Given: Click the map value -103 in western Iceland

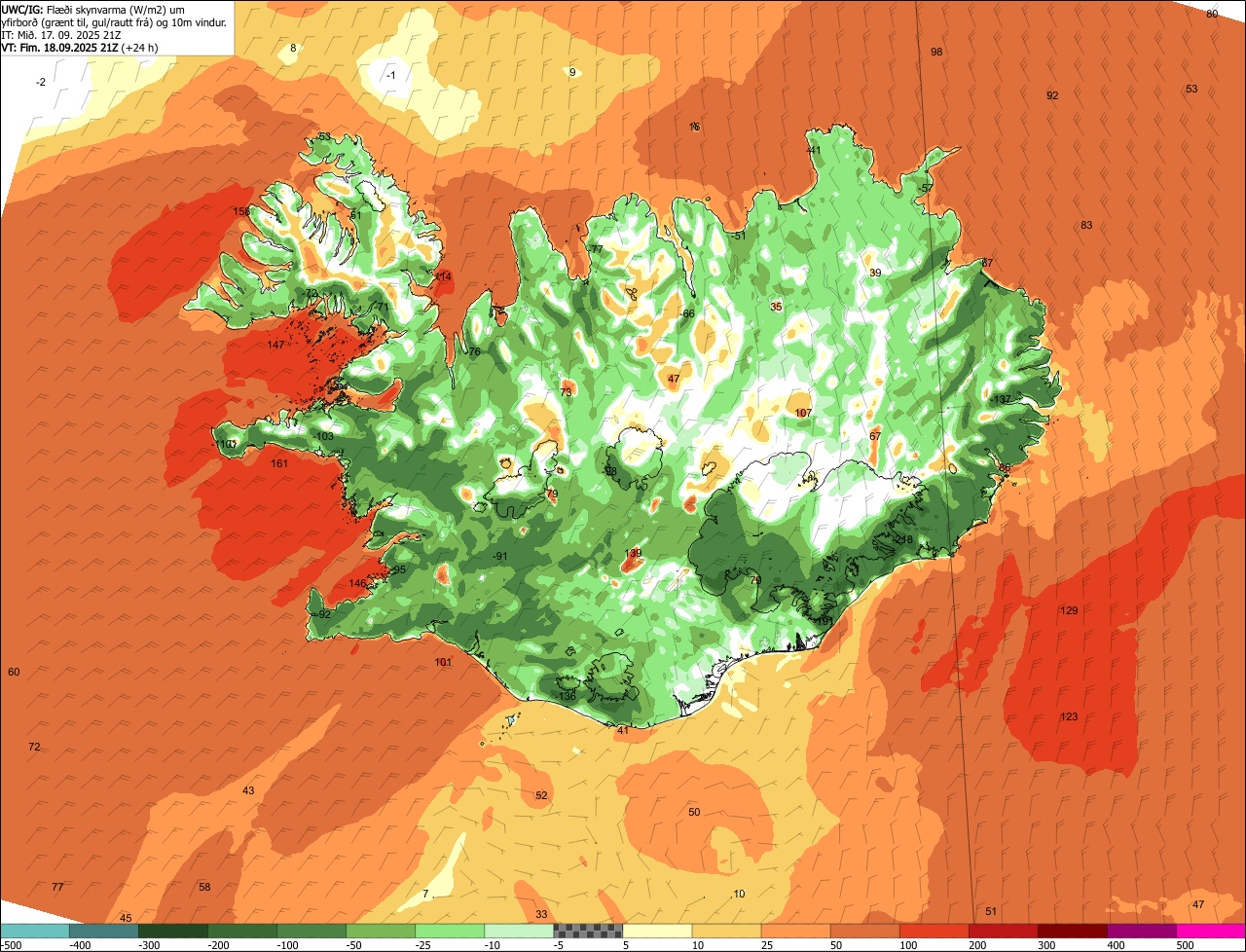Looking at the screenshot, I should pos(323,436).
